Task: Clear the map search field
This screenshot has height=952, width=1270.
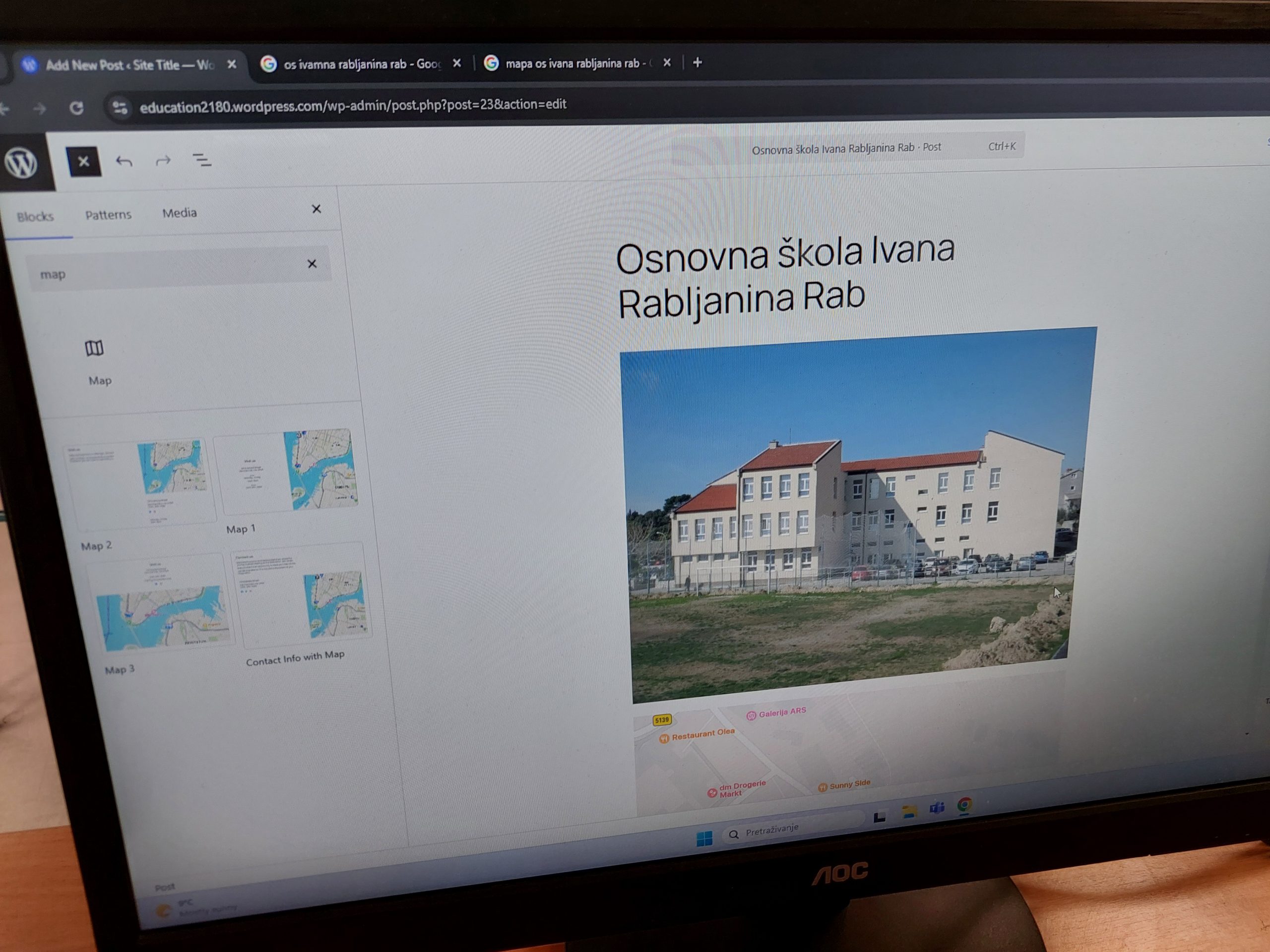Action: [312, 263]
